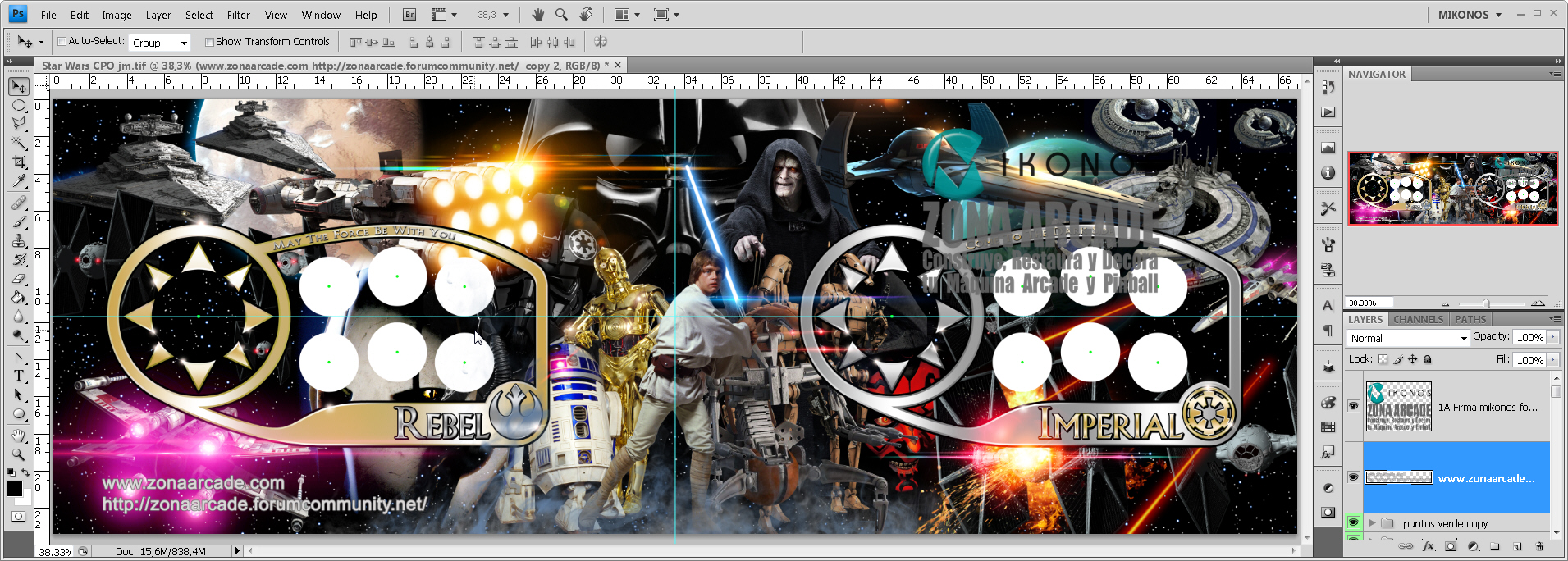This screenshot has width=1568, height=561.
Task: Open the Normal blend mode dropdown
Action: coord(1407,338)
